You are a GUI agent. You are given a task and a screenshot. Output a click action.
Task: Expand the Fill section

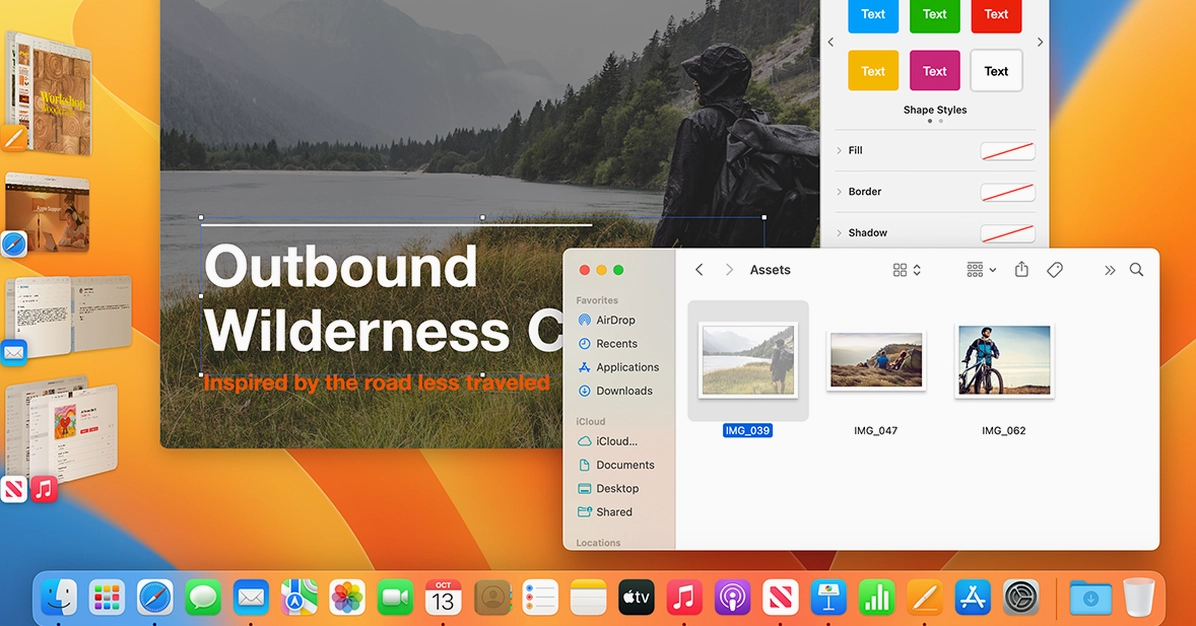840,151
